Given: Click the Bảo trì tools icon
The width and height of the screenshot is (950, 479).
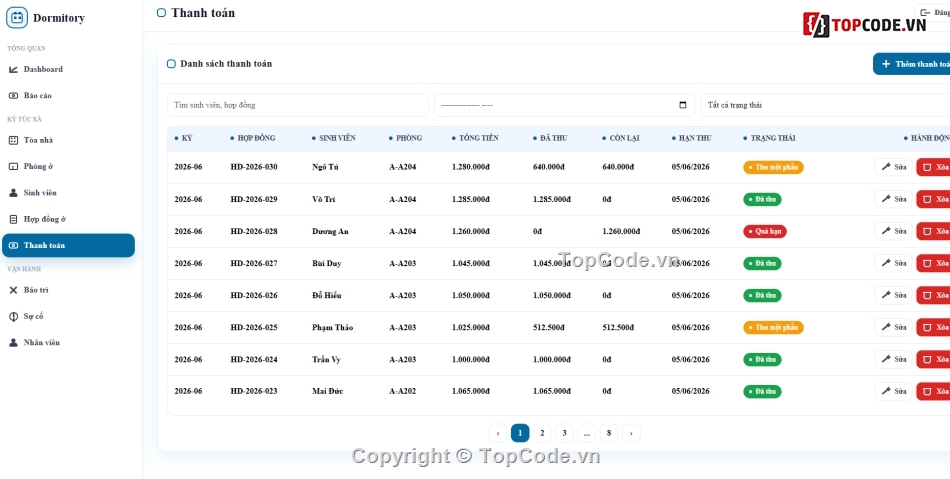Looking at the screenshot, I should coord(13,290).
